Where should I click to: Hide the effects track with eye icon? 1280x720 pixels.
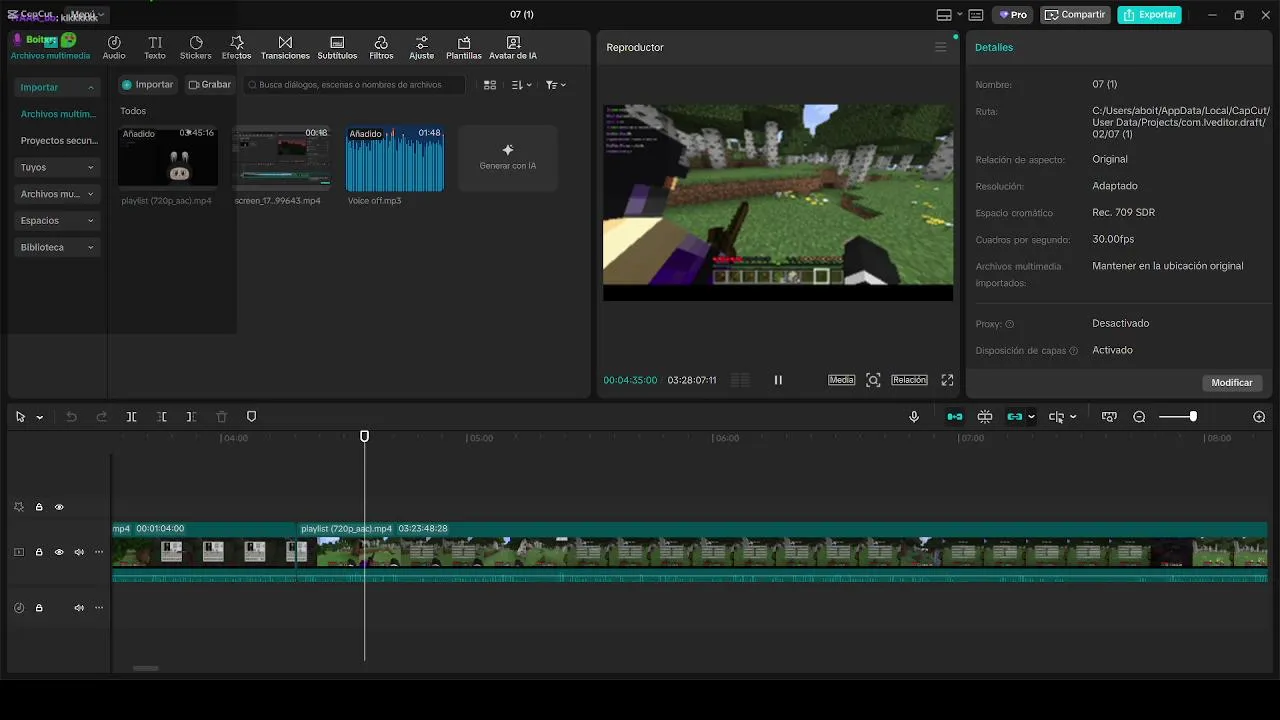click(59, 507)
